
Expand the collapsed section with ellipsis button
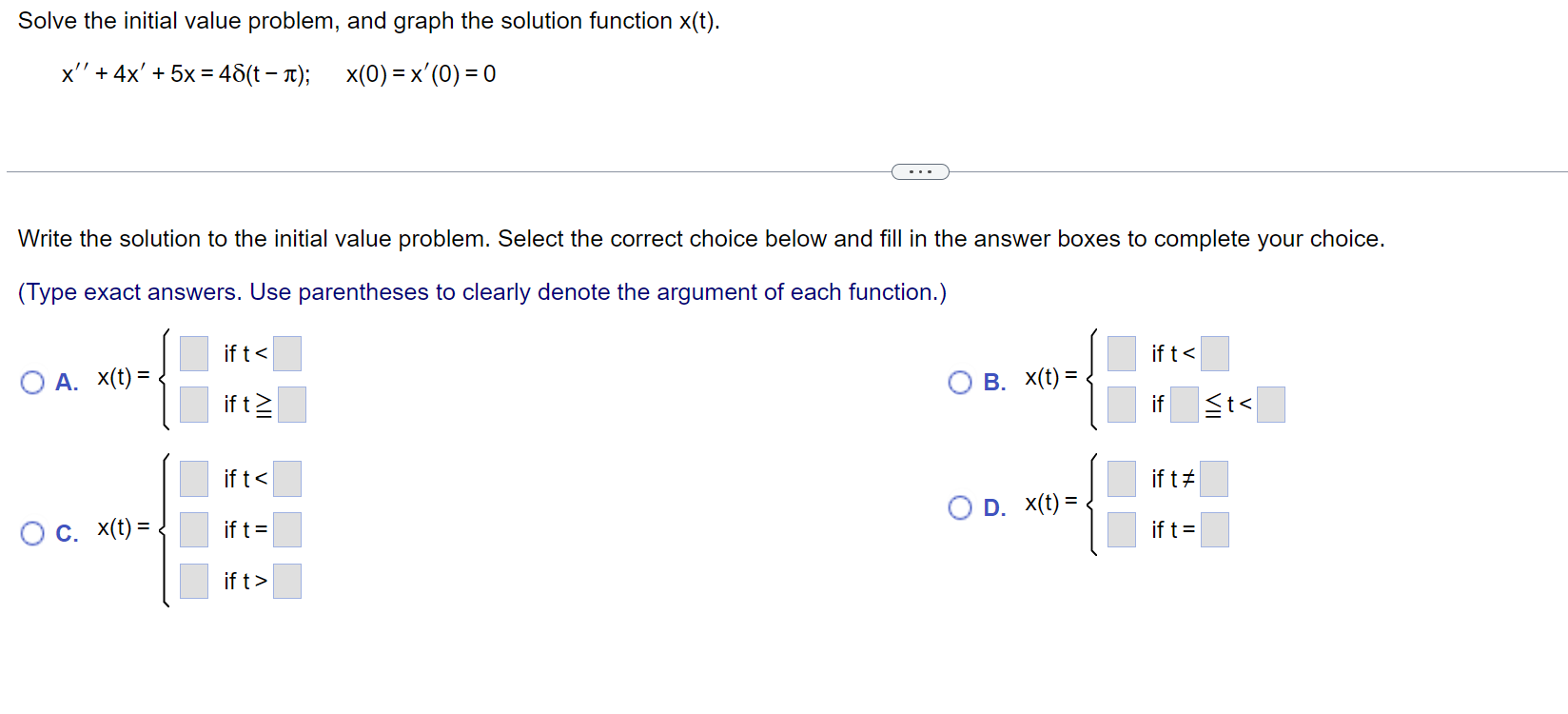click(920, 172)
